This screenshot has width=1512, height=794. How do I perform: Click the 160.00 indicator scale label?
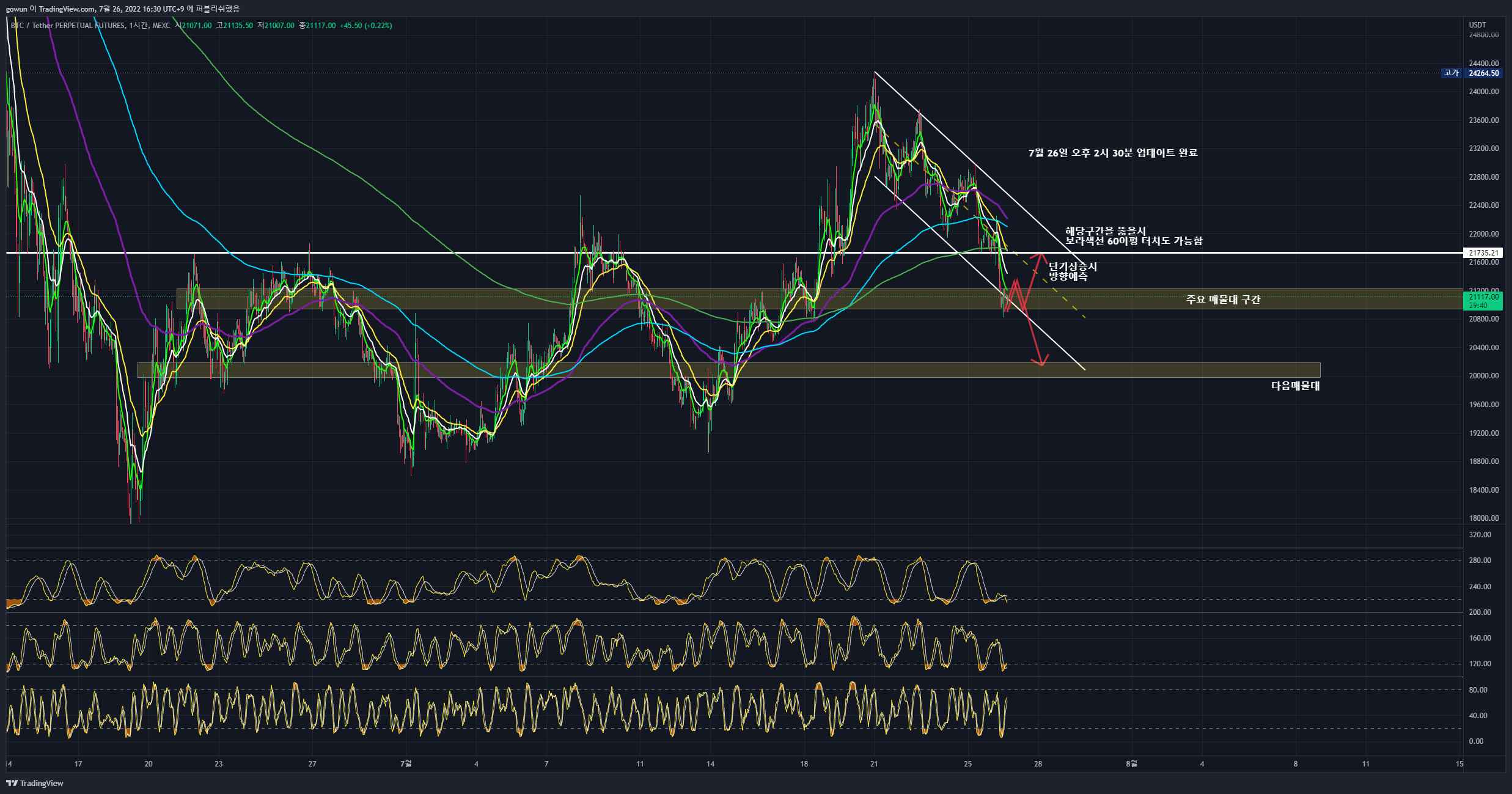pos(1480,638)
